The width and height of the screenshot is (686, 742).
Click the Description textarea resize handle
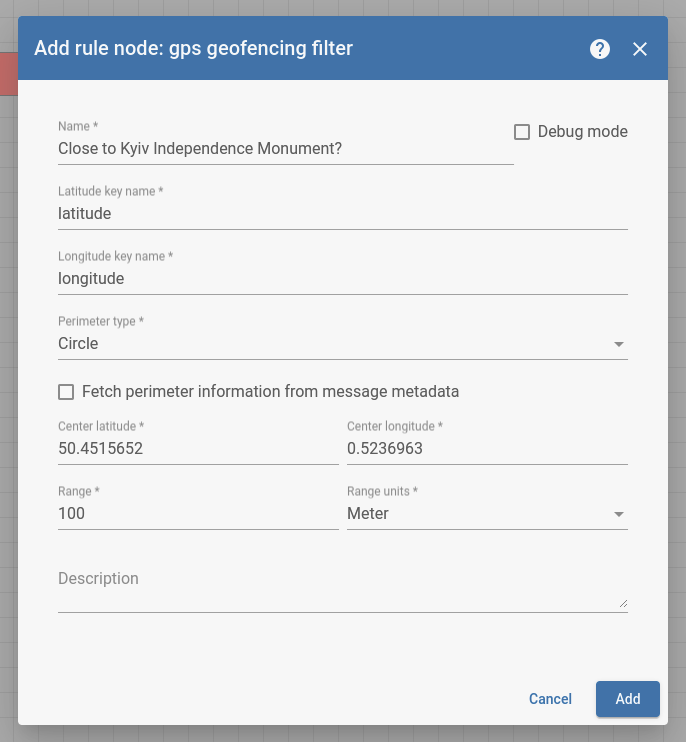(623, 603)
